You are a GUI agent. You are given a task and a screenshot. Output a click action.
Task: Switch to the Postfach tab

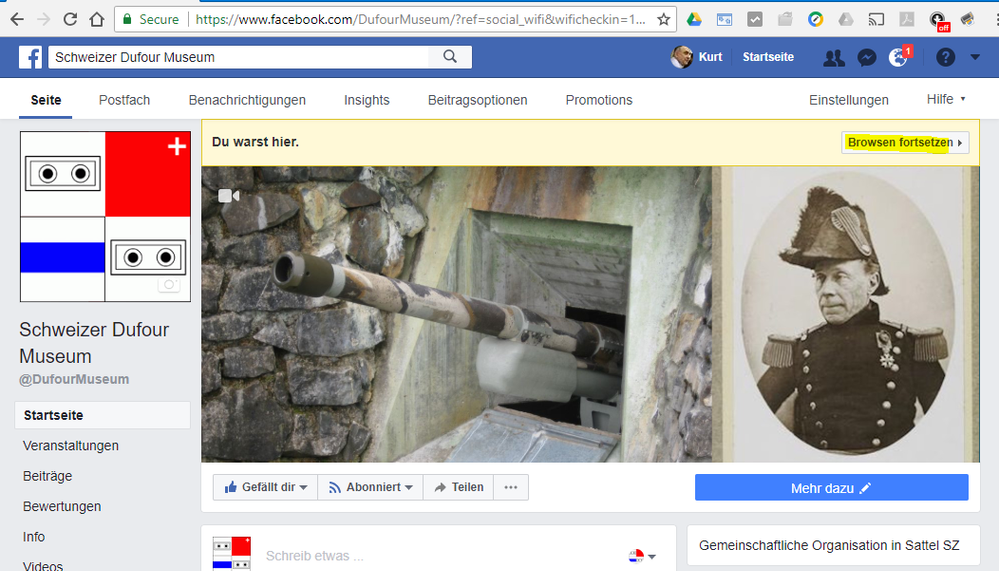(124, 100)
